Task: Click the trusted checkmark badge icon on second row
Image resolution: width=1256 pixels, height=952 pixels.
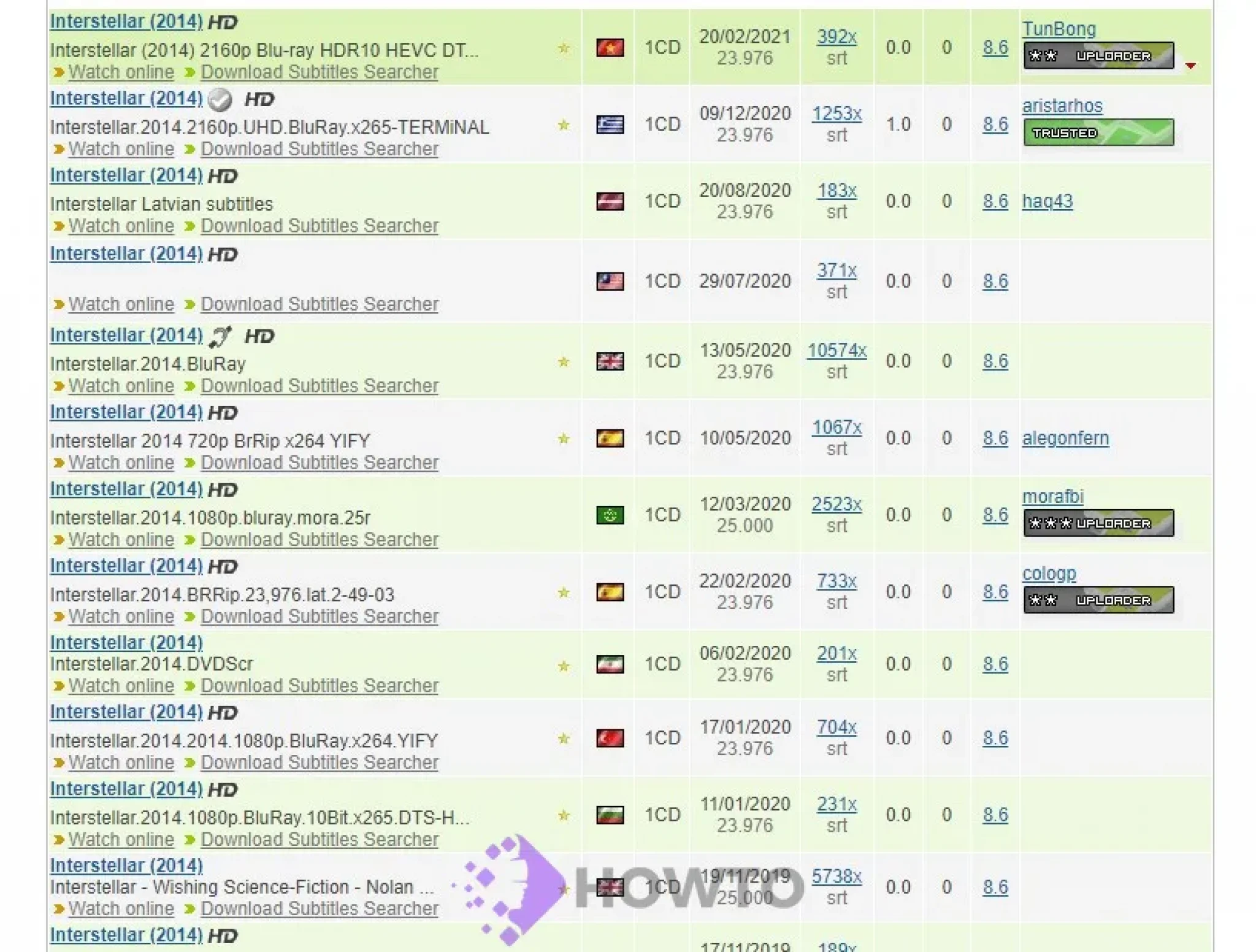Action: tap(220, 99)
